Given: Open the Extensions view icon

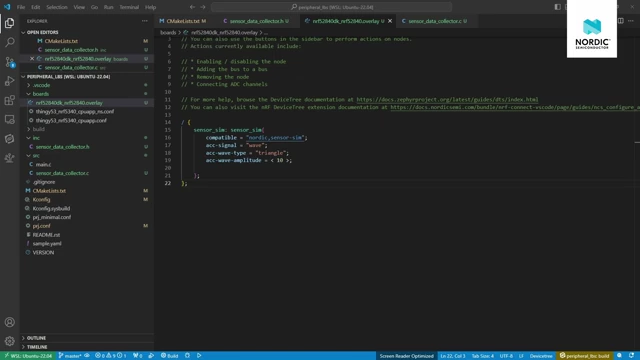Looking at the screenshot, I should (x=9, y=100).
